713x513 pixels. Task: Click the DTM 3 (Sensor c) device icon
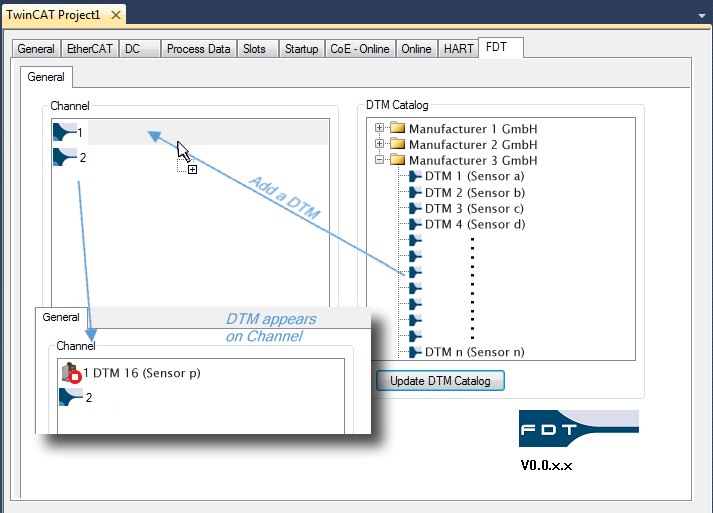tap(415, 208)
